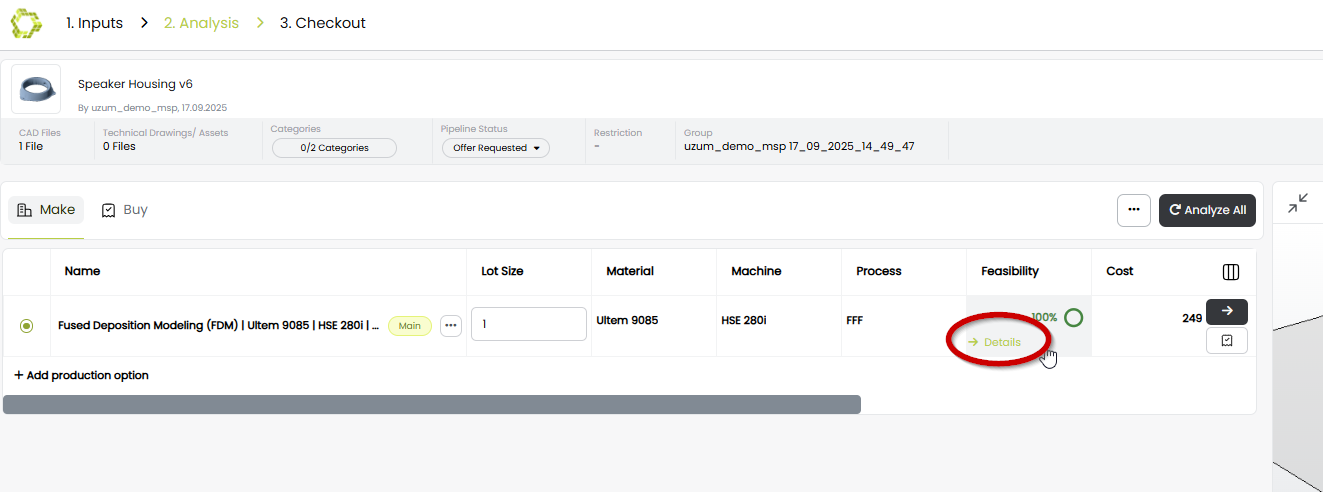Click the Lot Size input field
The image size is (1323, 492).
pos(528,324)
